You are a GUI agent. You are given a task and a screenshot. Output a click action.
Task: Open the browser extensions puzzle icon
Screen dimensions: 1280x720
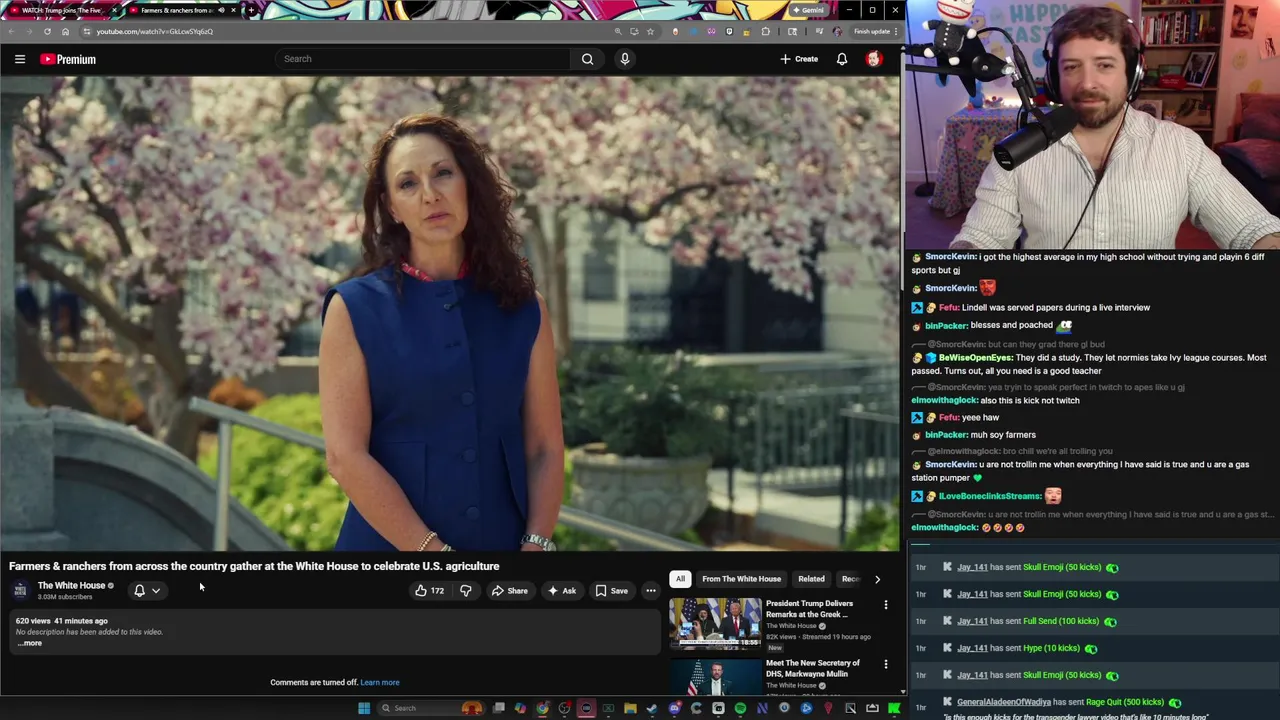tap(766, 31)
